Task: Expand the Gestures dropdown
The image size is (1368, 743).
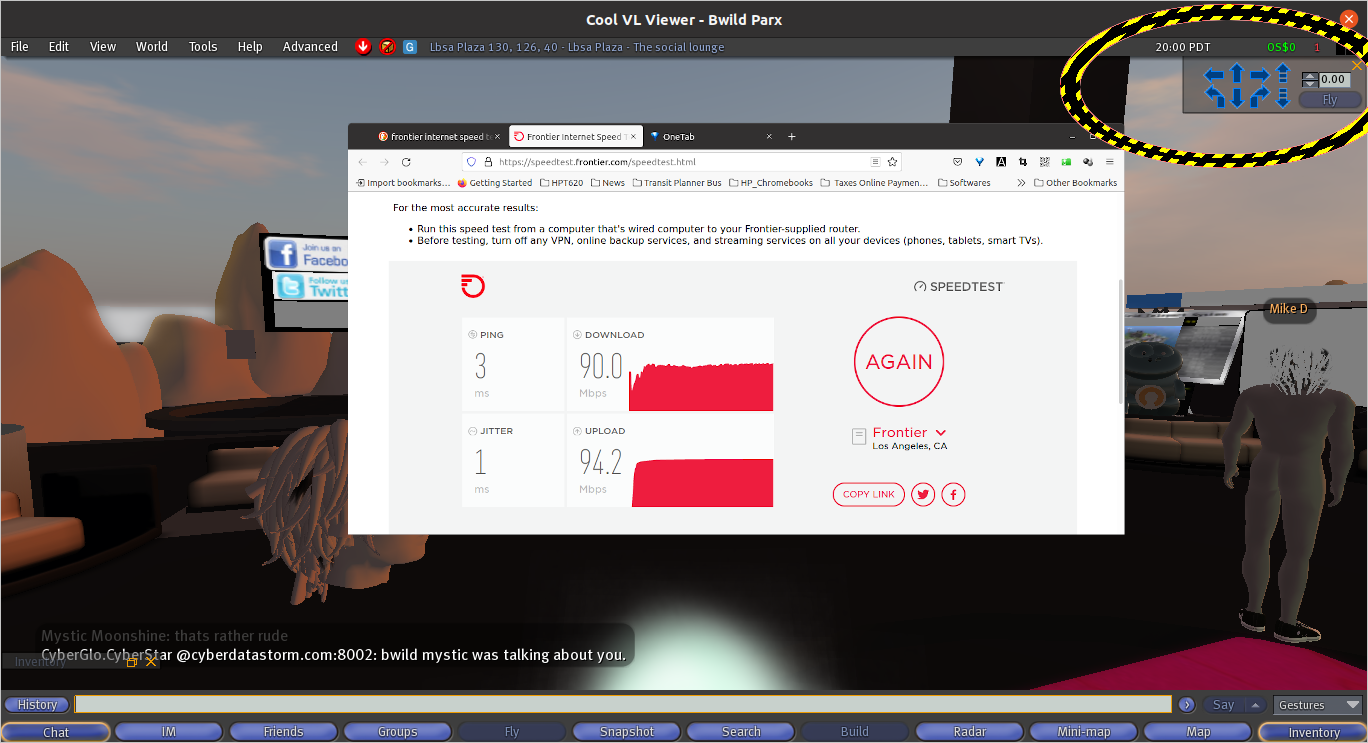Action: [1318, 705]
